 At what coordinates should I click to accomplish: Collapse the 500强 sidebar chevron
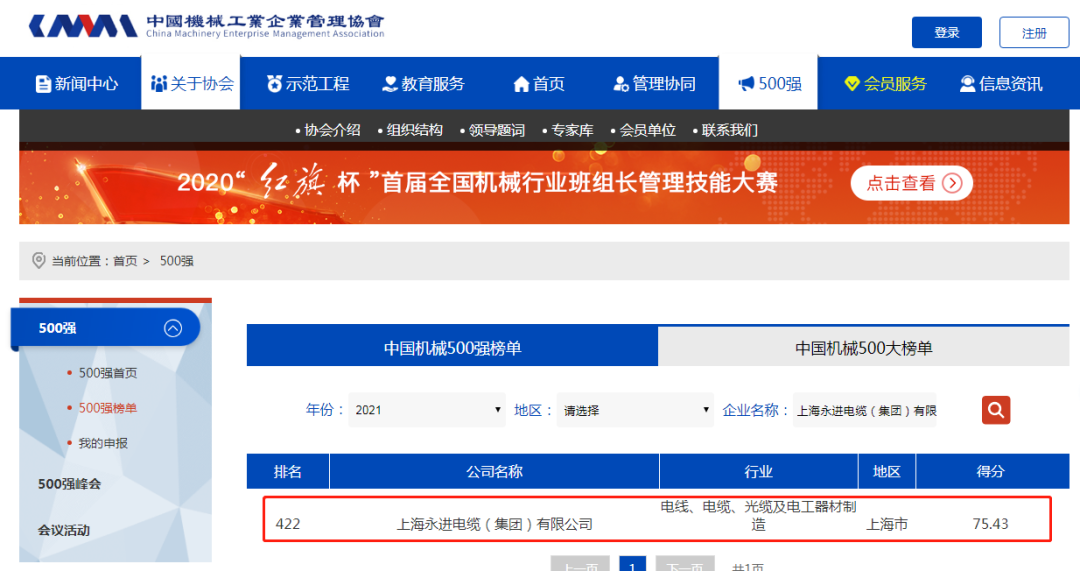173,328
